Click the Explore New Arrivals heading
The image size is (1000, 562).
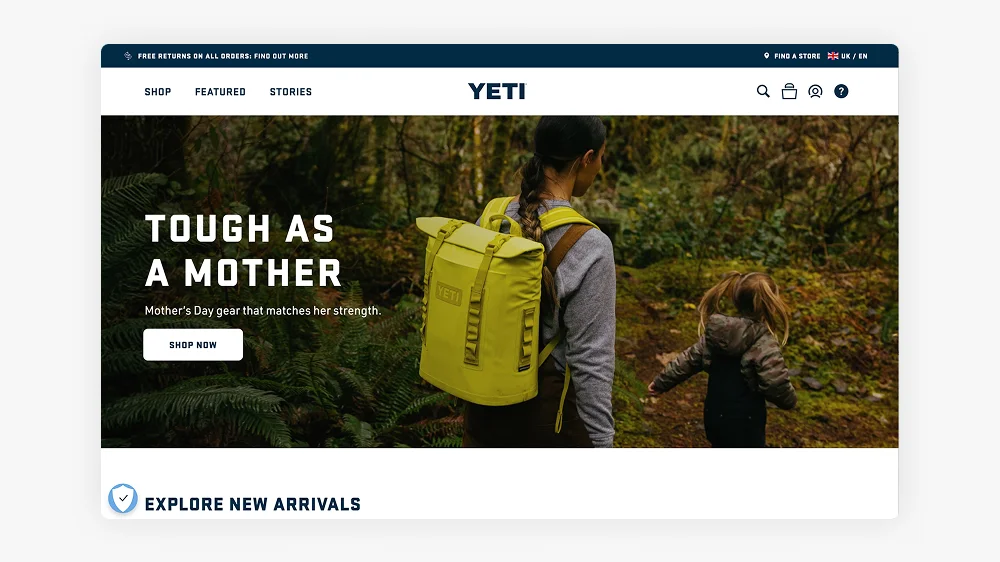pos(253,504)
